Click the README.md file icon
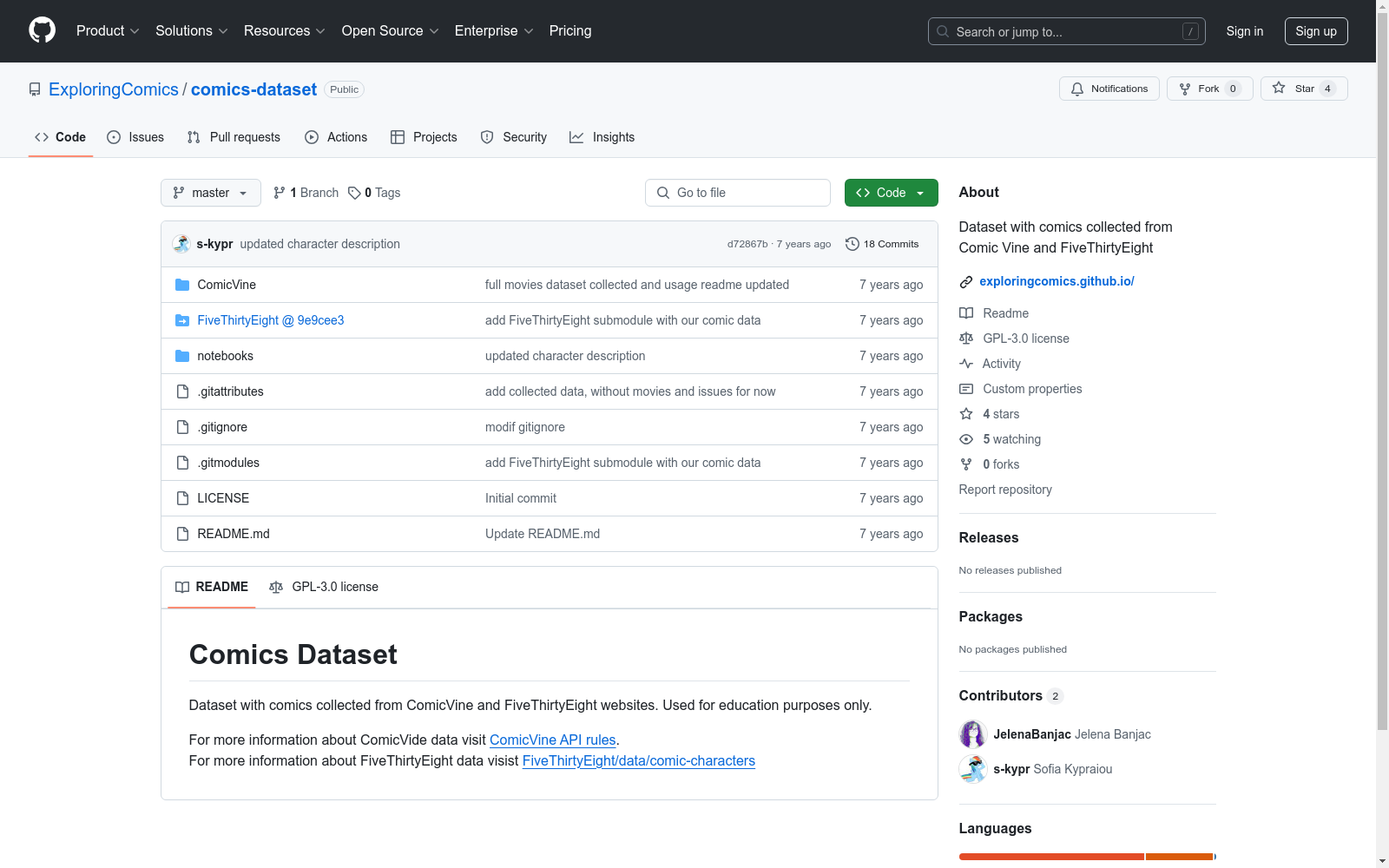This screenshot has width=1389, height=868. click(182, 534)
